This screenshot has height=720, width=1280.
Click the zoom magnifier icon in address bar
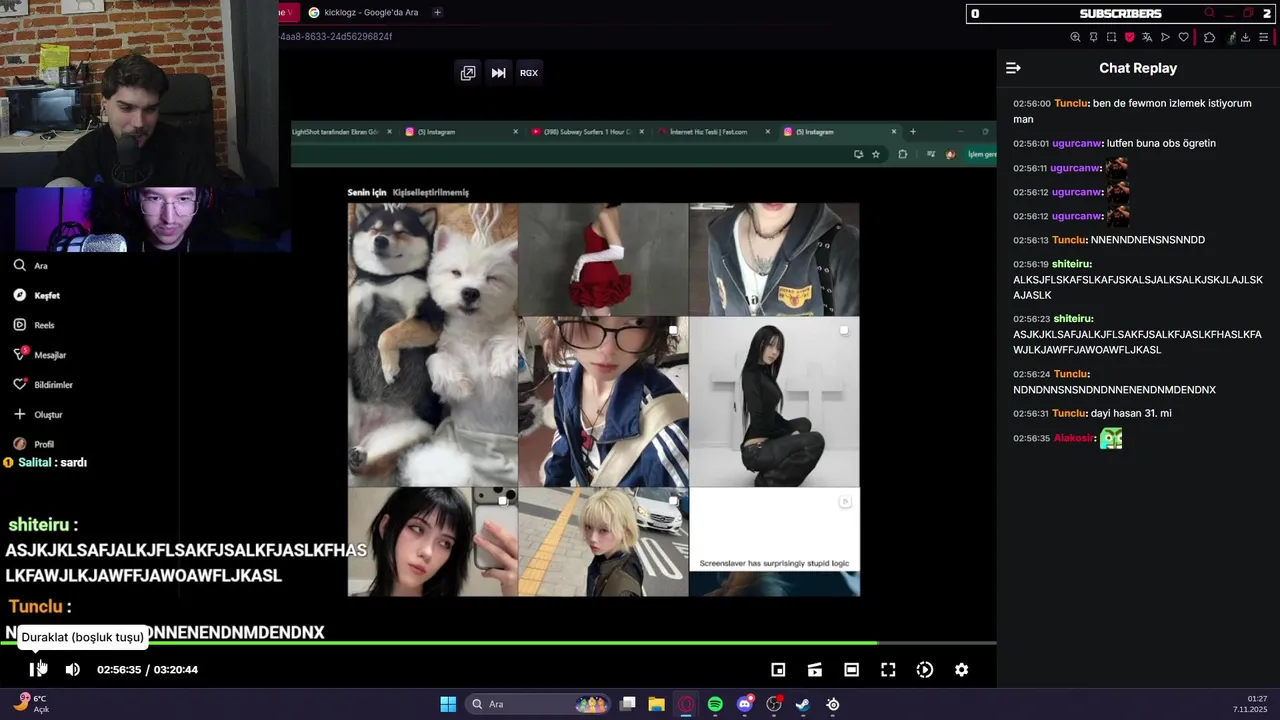tap(1075, 37)
